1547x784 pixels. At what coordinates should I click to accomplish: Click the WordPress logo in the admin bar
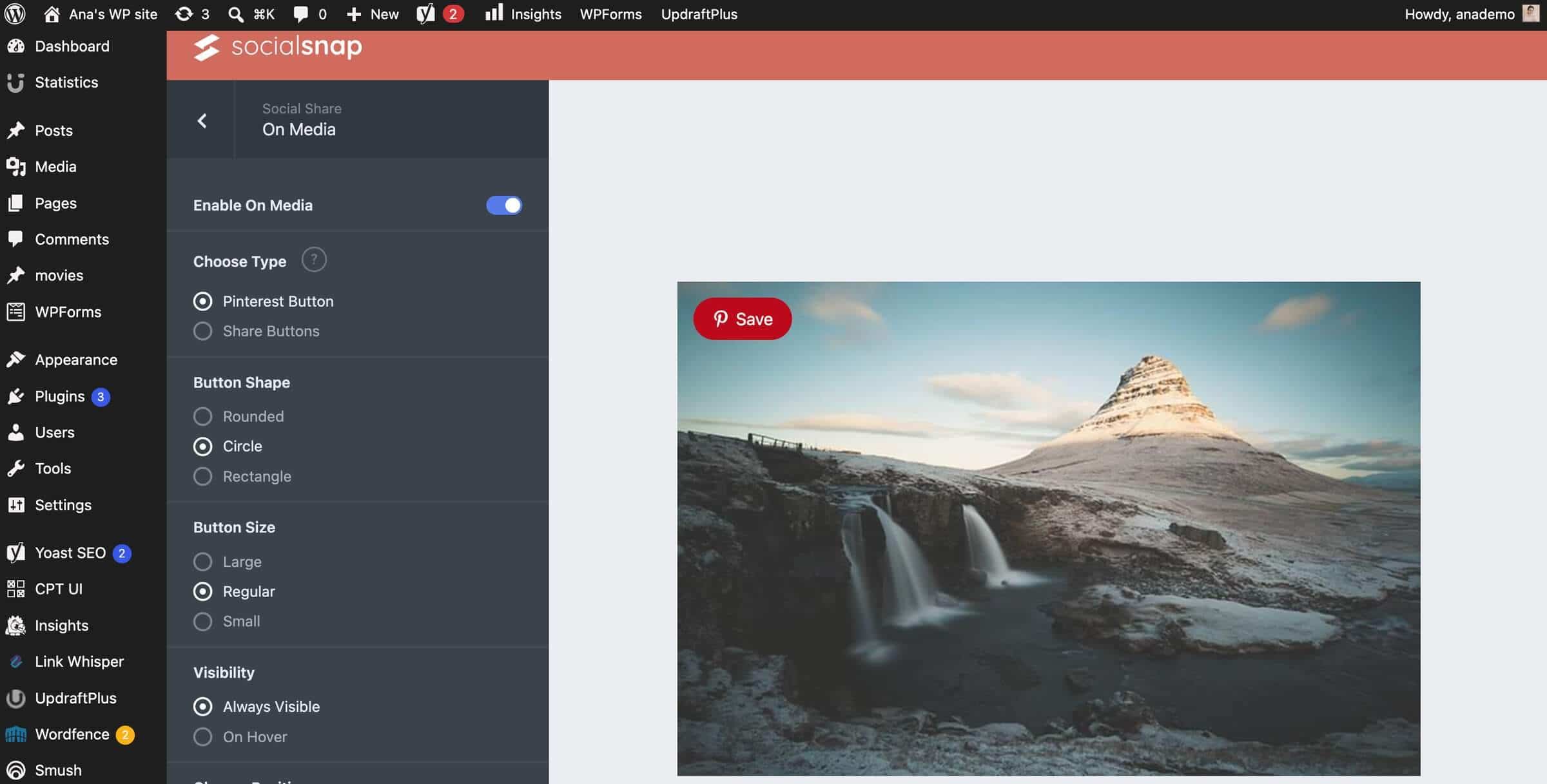click(x=15, y=14)
